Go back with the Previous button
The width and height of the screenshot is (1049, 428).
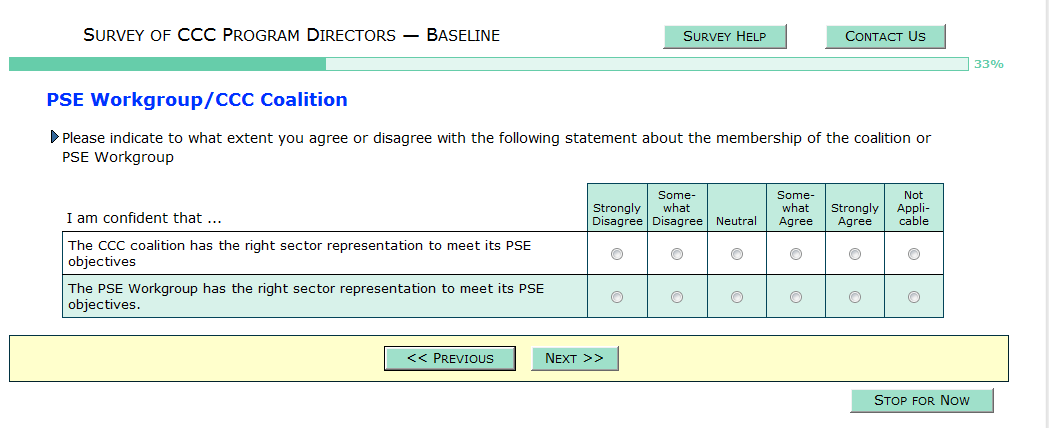pos(450,358)
